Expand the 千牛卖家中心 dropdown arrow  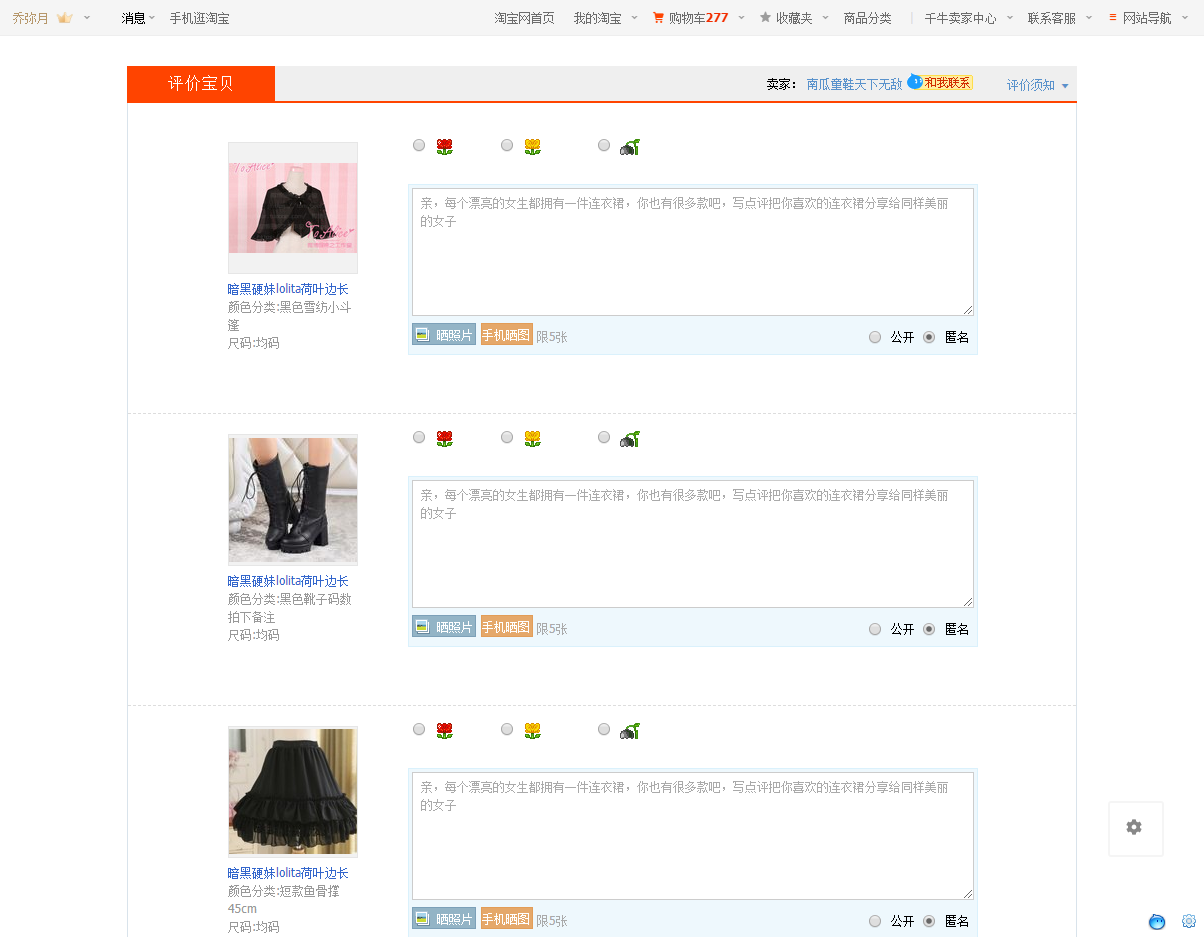click(1009, 18)
